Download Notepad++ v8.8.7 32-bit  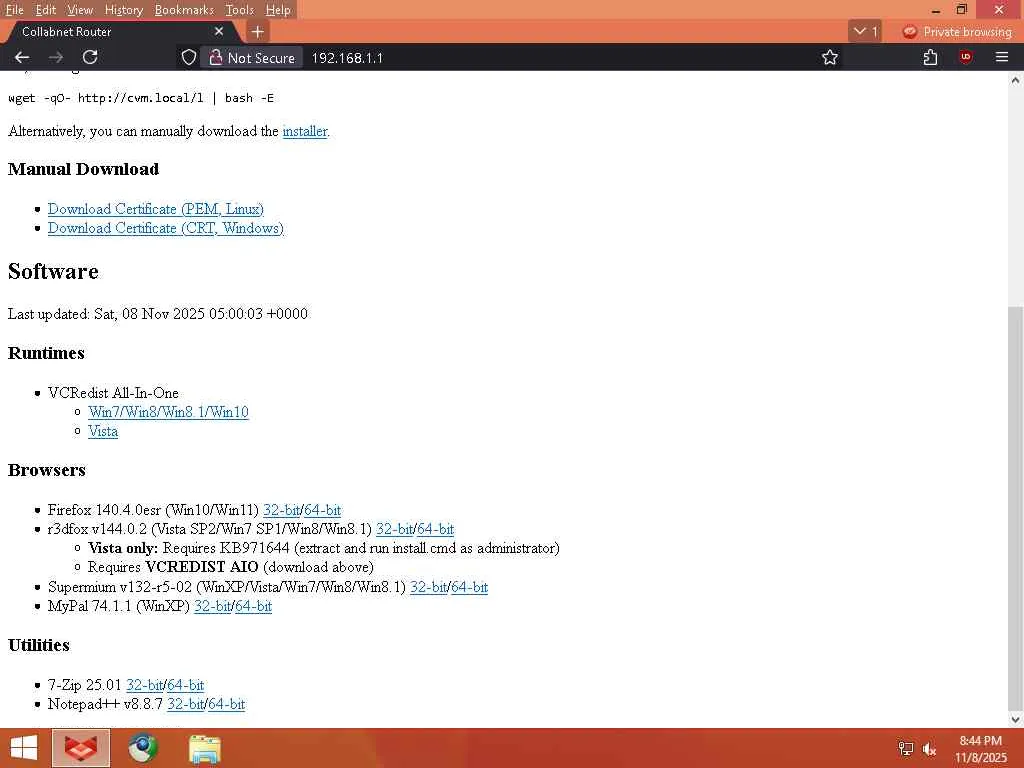(185, 704)
